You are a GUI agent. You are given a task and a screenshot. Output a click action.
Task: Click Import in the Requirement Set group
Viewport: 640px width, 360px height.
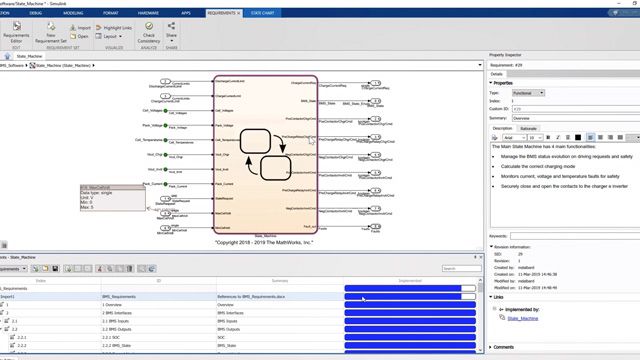pos(80,28)
